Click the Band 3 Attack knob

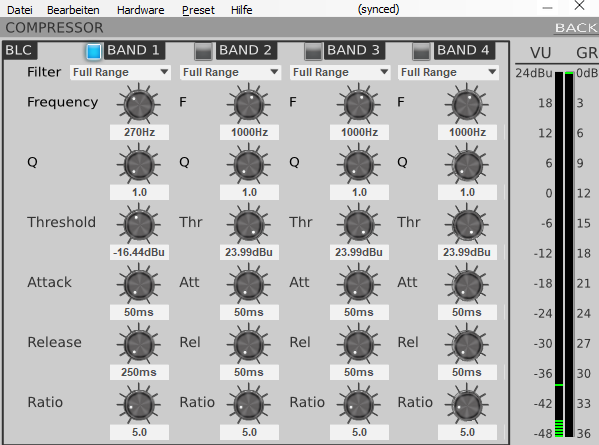[359, 284]
